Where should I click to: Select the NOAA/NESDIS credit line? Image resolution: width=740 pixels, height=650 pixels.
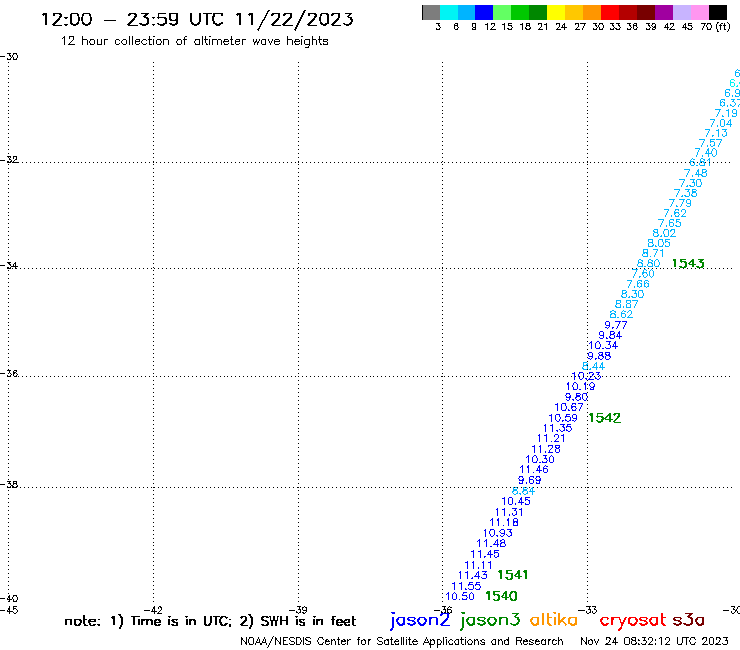(x=402, y=641)
